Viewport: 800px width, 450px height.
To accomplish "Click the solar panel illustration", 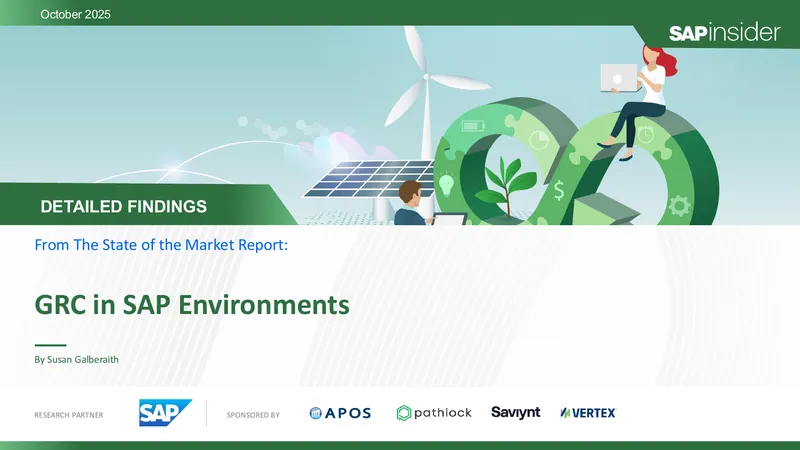I will [369, 179].
